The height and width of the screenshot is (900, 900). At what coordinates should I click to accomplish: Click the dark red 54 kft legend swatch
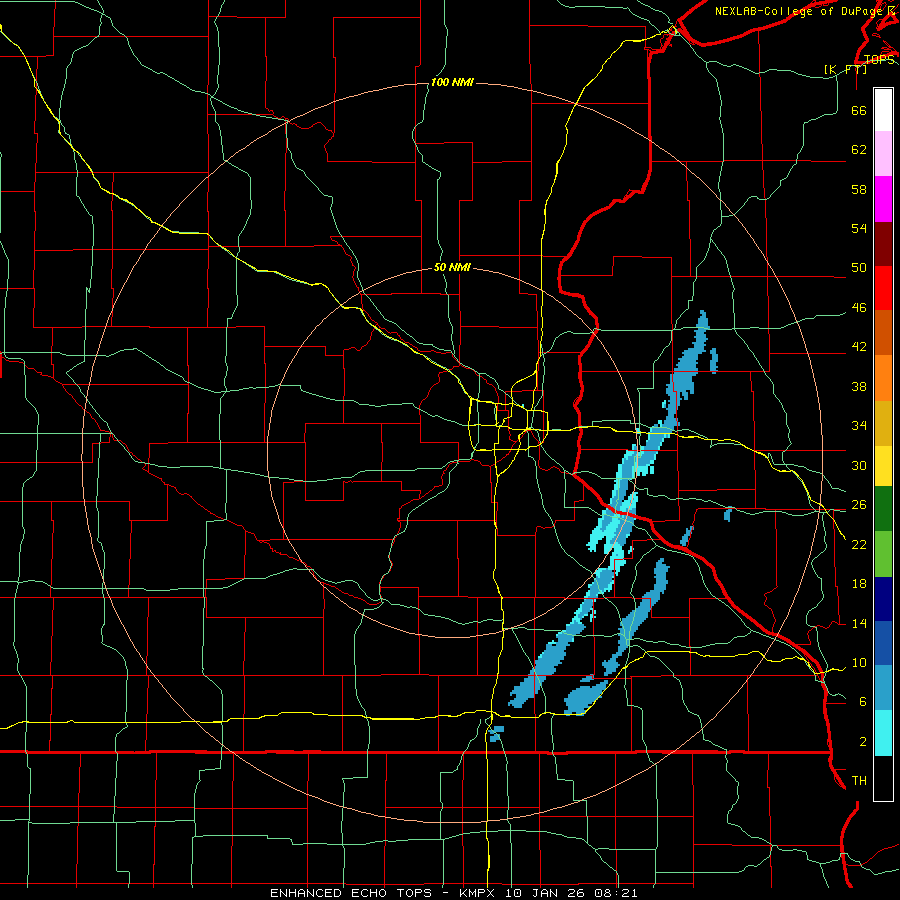[x=883, y=244]
